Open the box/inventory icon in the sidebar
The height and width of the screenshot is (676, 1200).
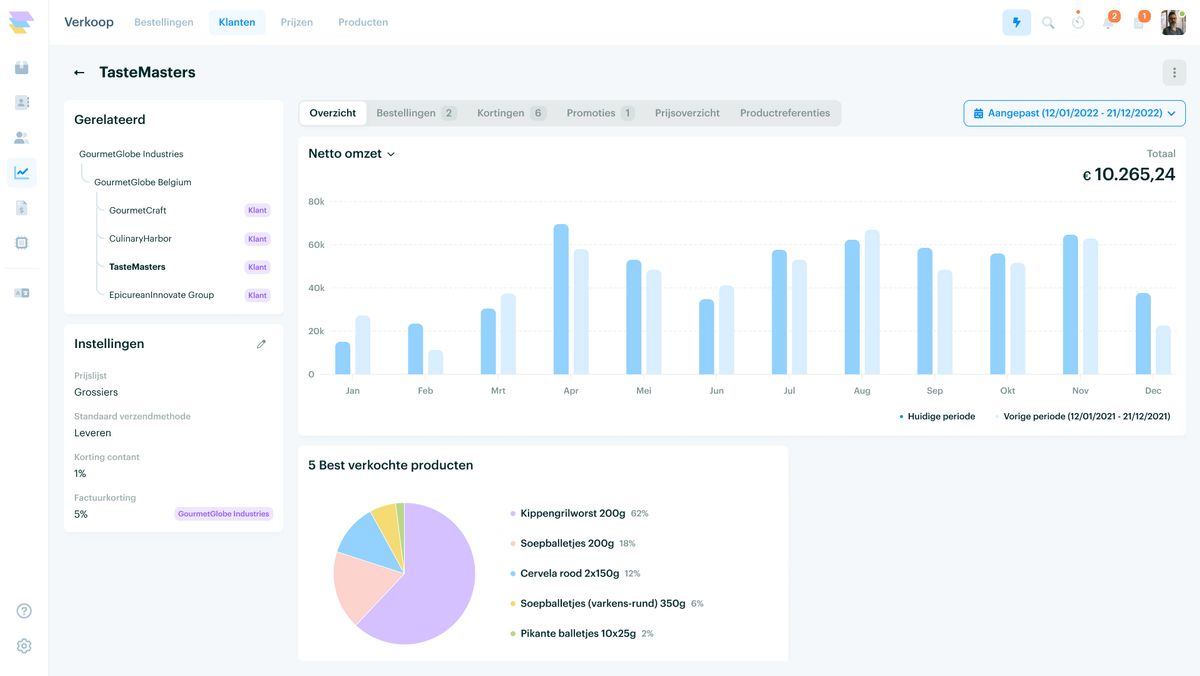[x=22, y=68]
